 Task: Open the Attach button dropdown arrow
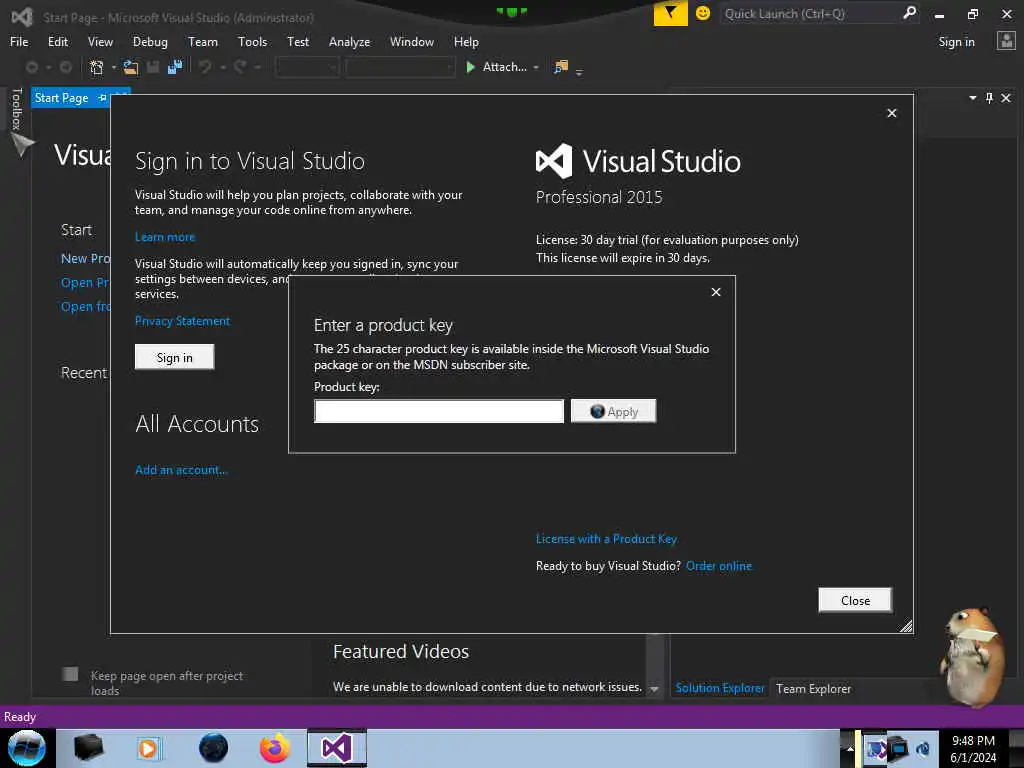coord(536,67)
